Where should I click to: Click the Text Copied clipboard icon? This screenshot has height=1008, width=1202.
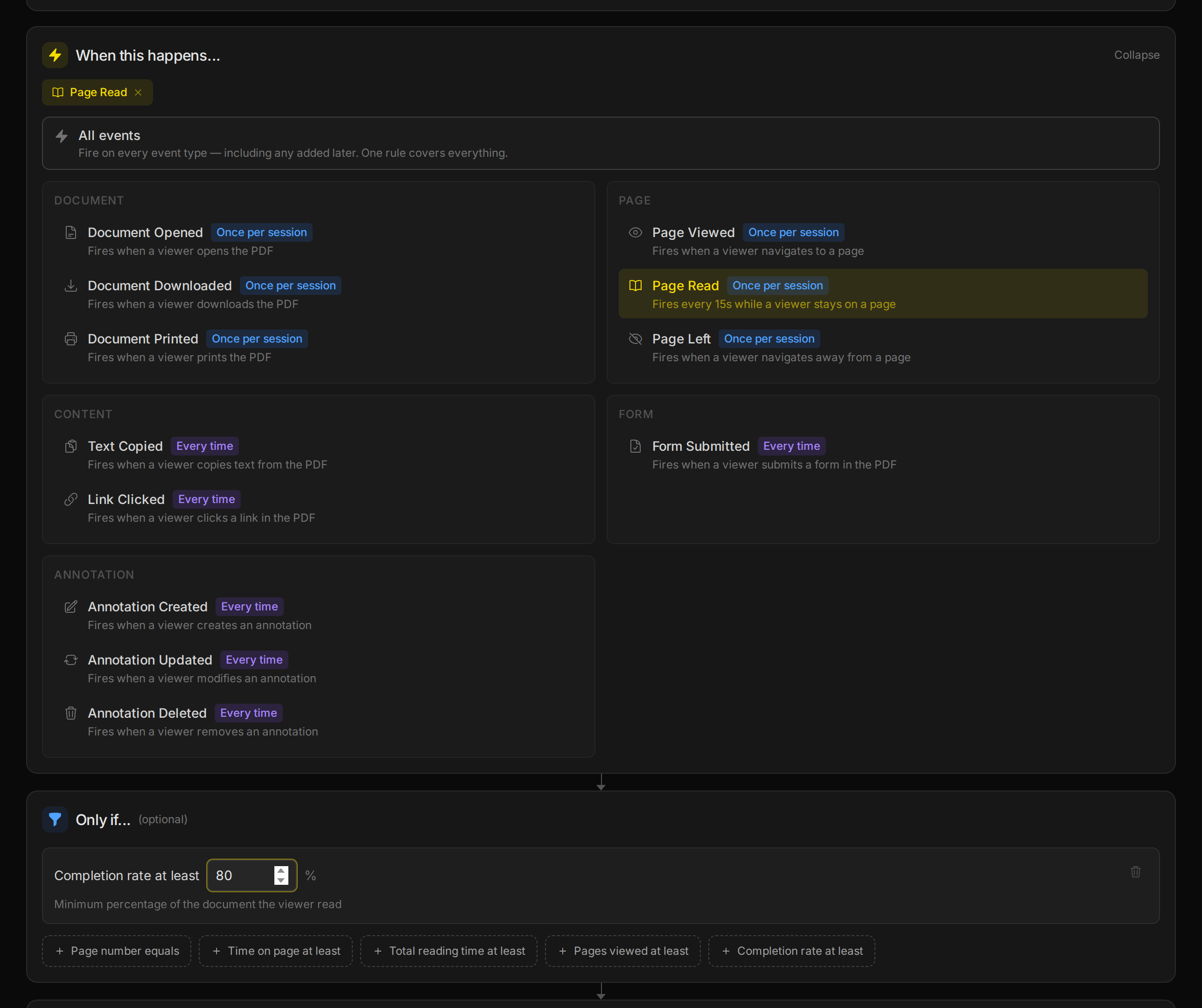(70, 446)
